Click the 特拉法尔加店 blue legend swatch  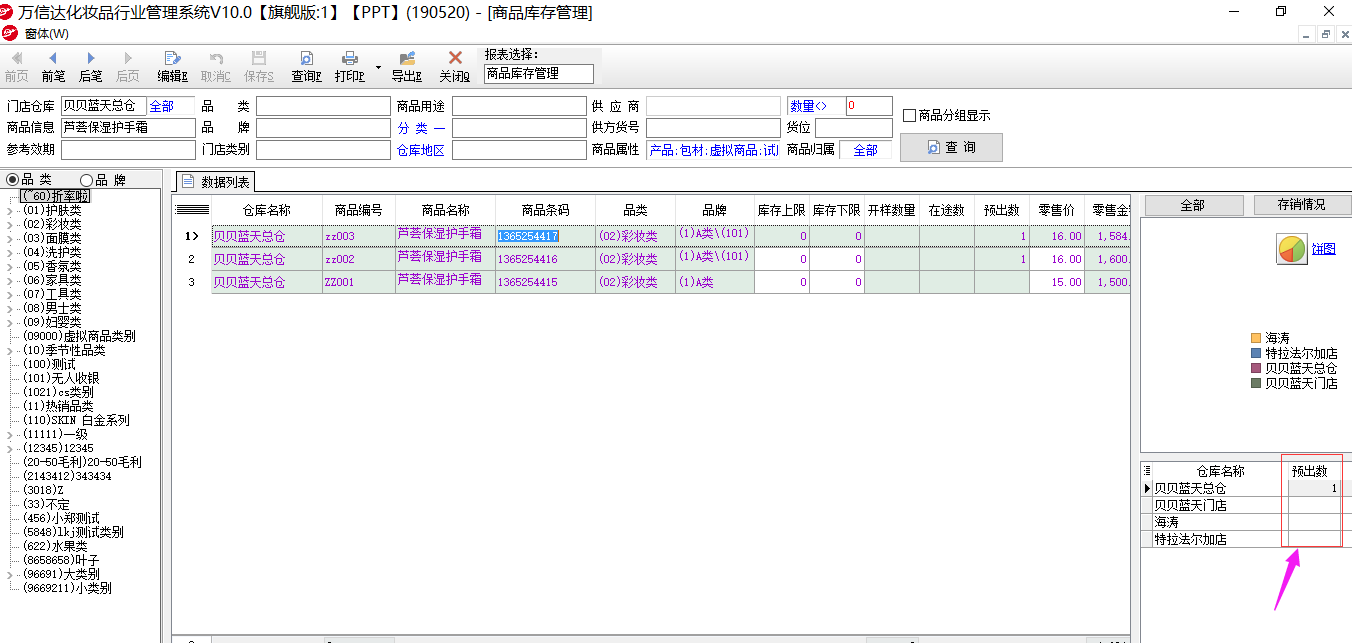click(1257, 354)
